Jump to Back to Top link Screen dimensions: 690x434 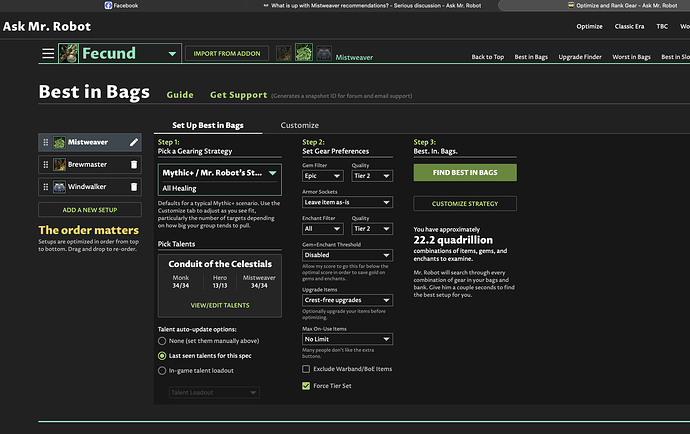point(488,57)
